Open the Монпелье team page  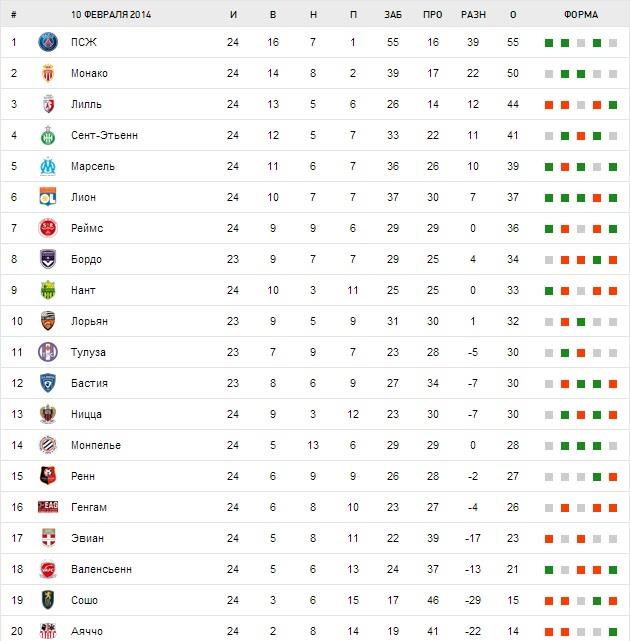coord(96,445)
